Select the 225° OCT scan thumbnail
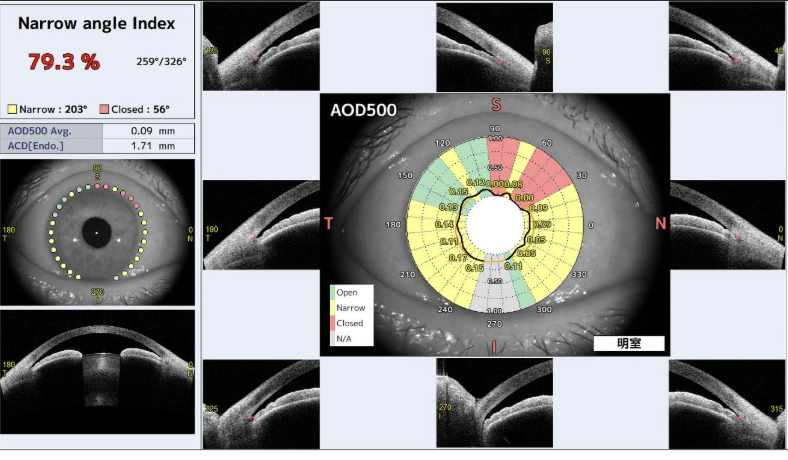 (x=260, y=404)
